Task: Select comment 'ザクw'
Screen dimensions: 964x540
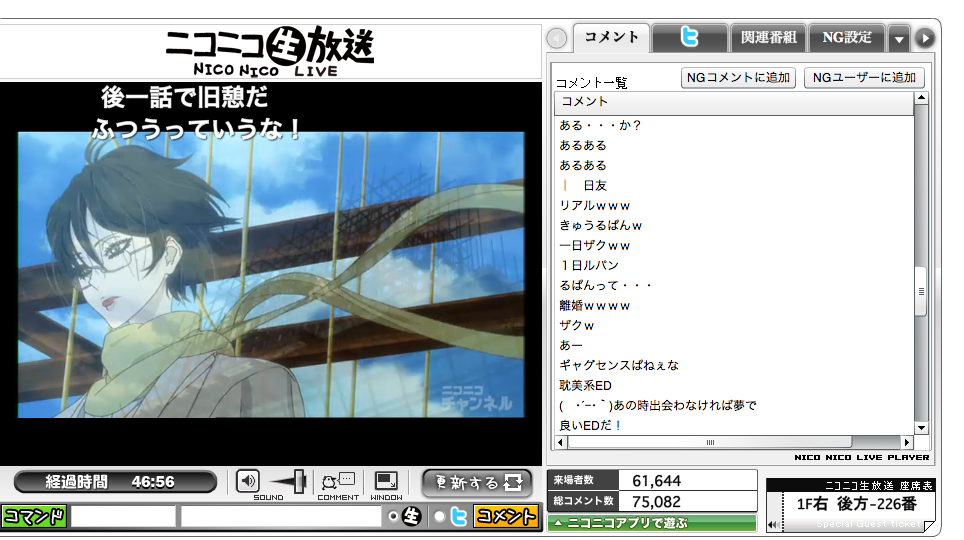Action: coord(576,325)
